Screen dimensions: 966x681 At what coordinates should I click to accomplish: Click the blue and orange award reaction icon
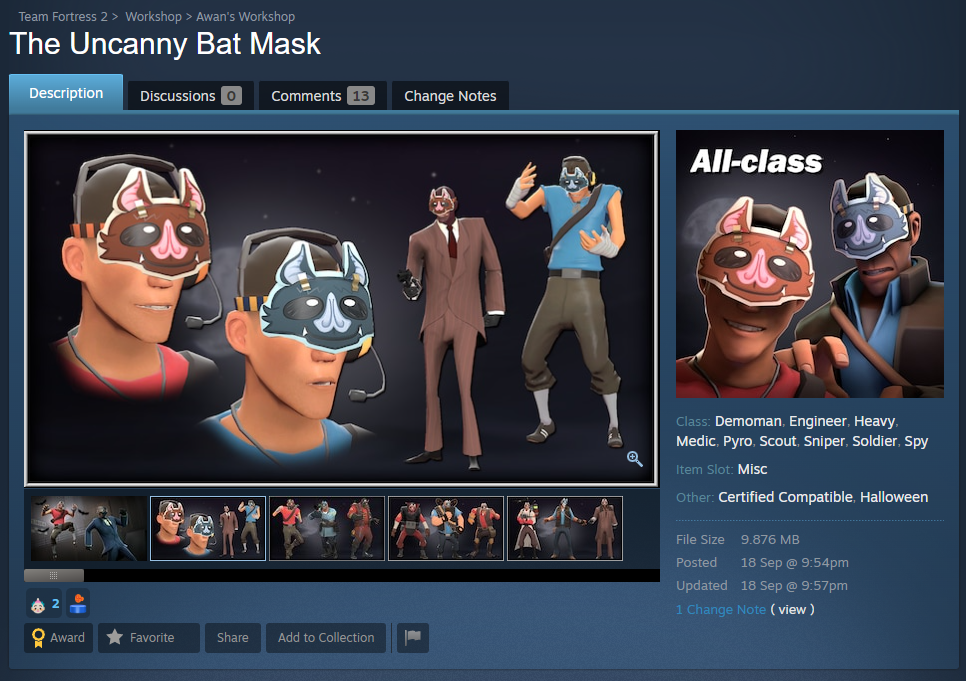(78, 603)
